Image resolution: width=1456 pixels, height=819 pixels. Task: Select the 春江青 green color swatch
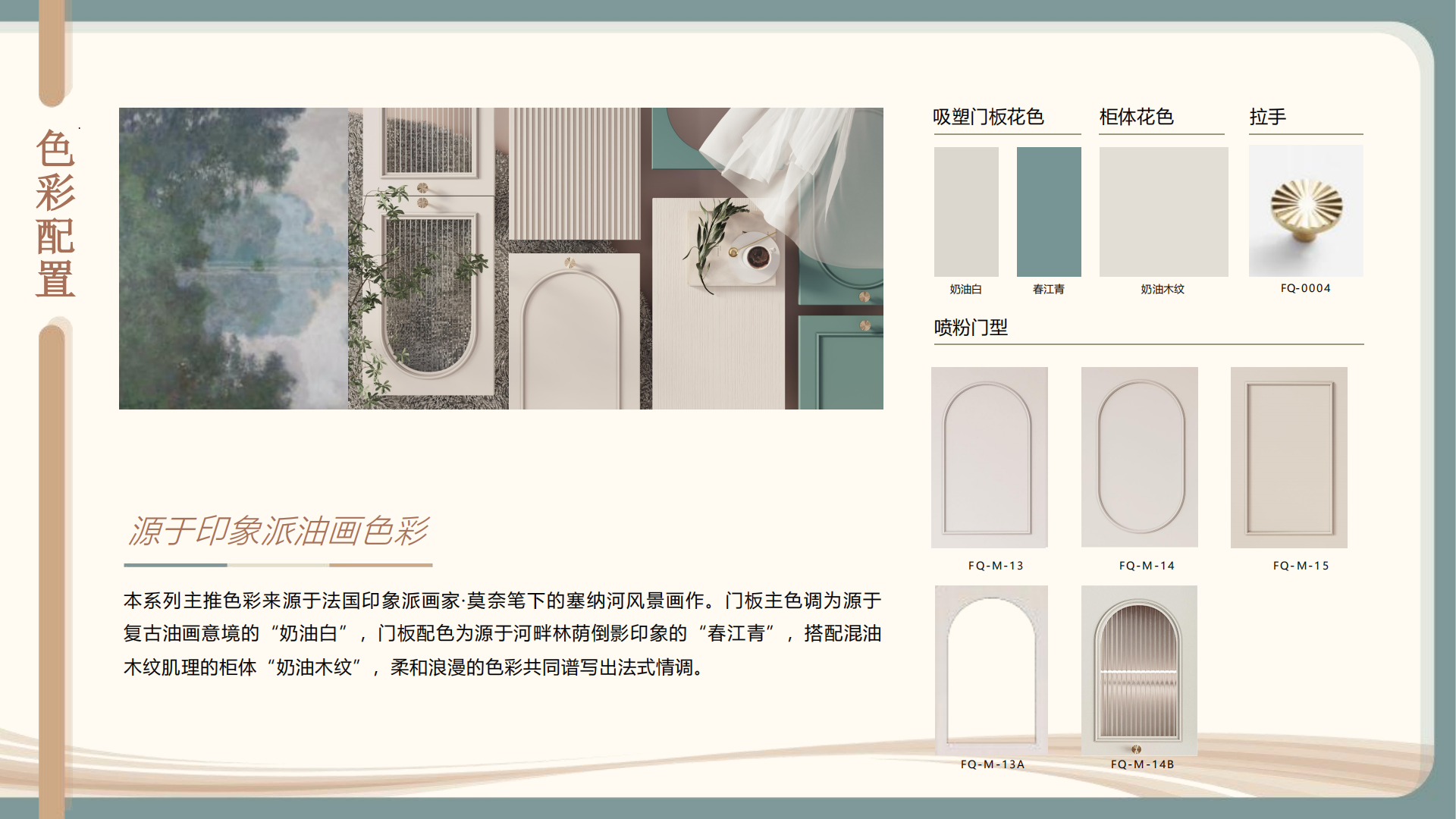1049,212
